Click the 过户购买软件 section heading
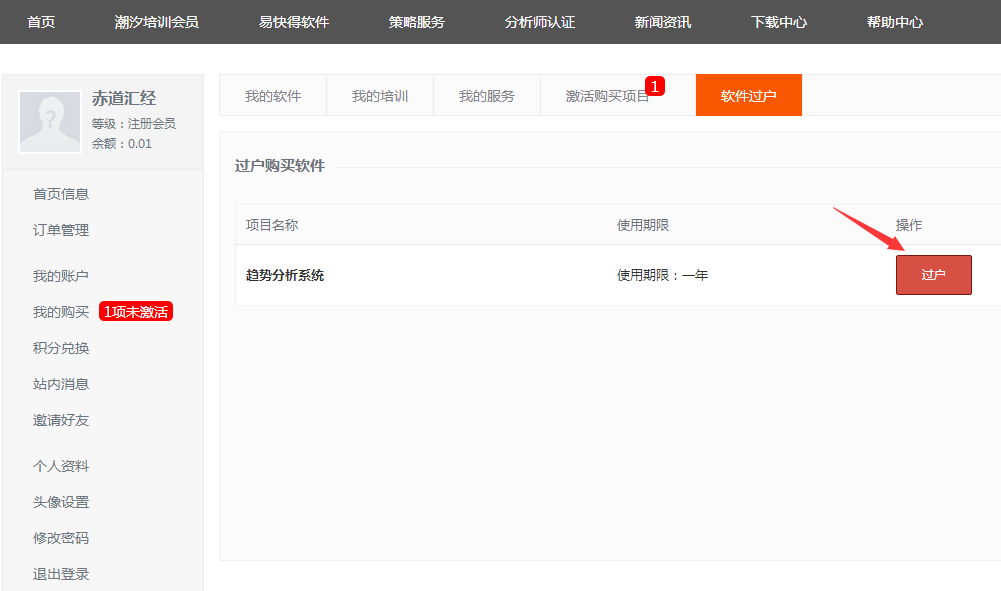Image resolution: width=1001 pixels, height=591 pixels. point(280,166)
